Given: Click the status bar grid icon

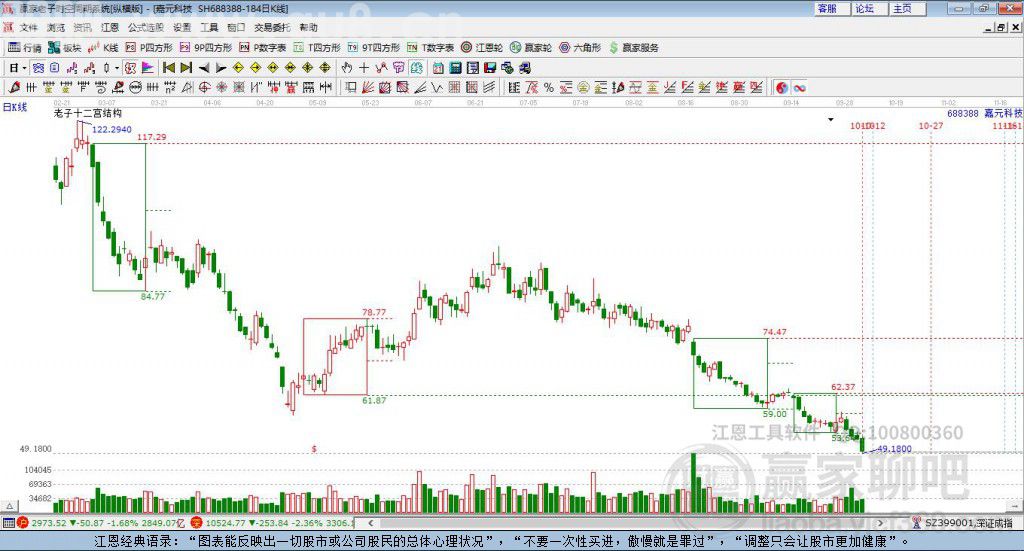Looking at the screenshot, I should (x=8, y=523).
